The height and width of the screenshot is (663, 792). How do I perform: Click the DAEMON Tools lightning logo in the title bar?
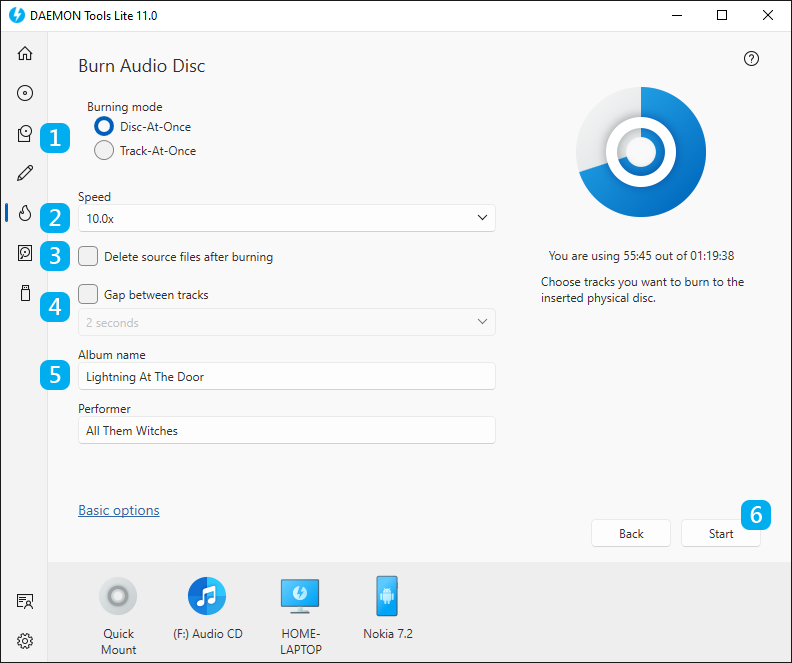click(x=17, y=15)
